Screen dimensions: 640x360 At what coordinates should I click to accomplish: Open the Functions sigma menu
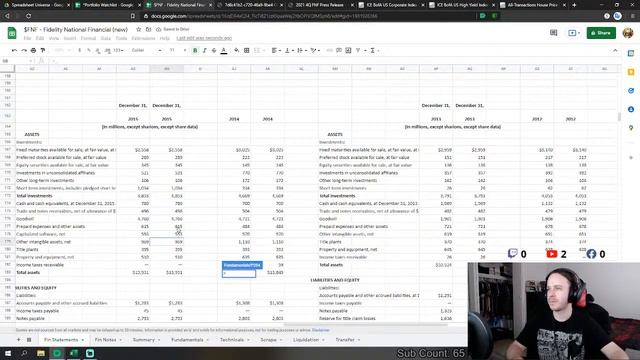[x=374, y=50]
